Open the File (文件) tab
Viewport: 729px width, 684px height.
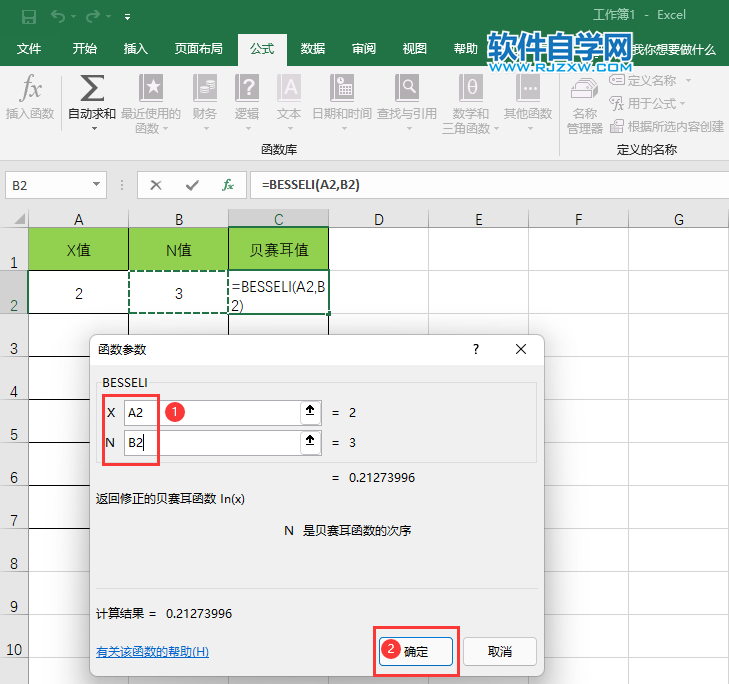pos(29,49)
